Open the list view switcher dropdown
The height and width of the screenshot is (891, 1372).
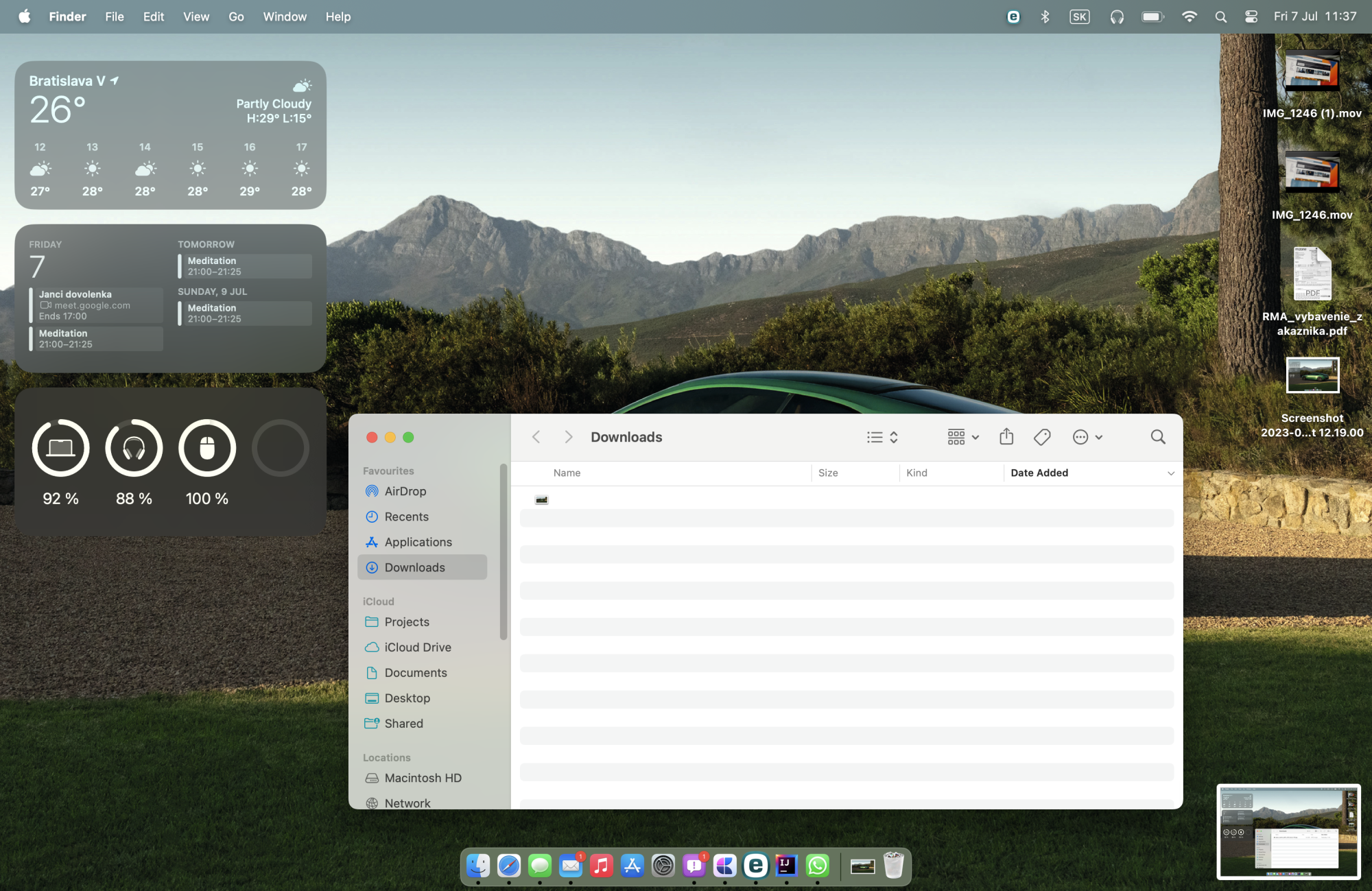coord(882,437)
